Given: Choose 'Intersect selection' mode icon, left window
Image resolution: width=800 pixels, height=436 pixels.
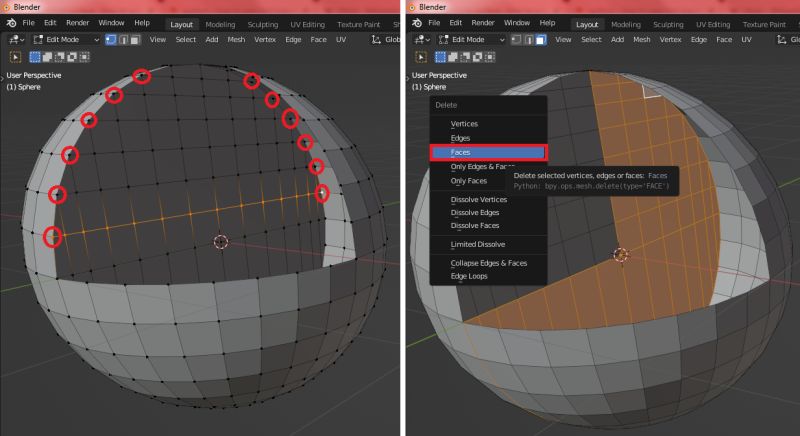Looking at the screenshot, I should tap(84, 57).
